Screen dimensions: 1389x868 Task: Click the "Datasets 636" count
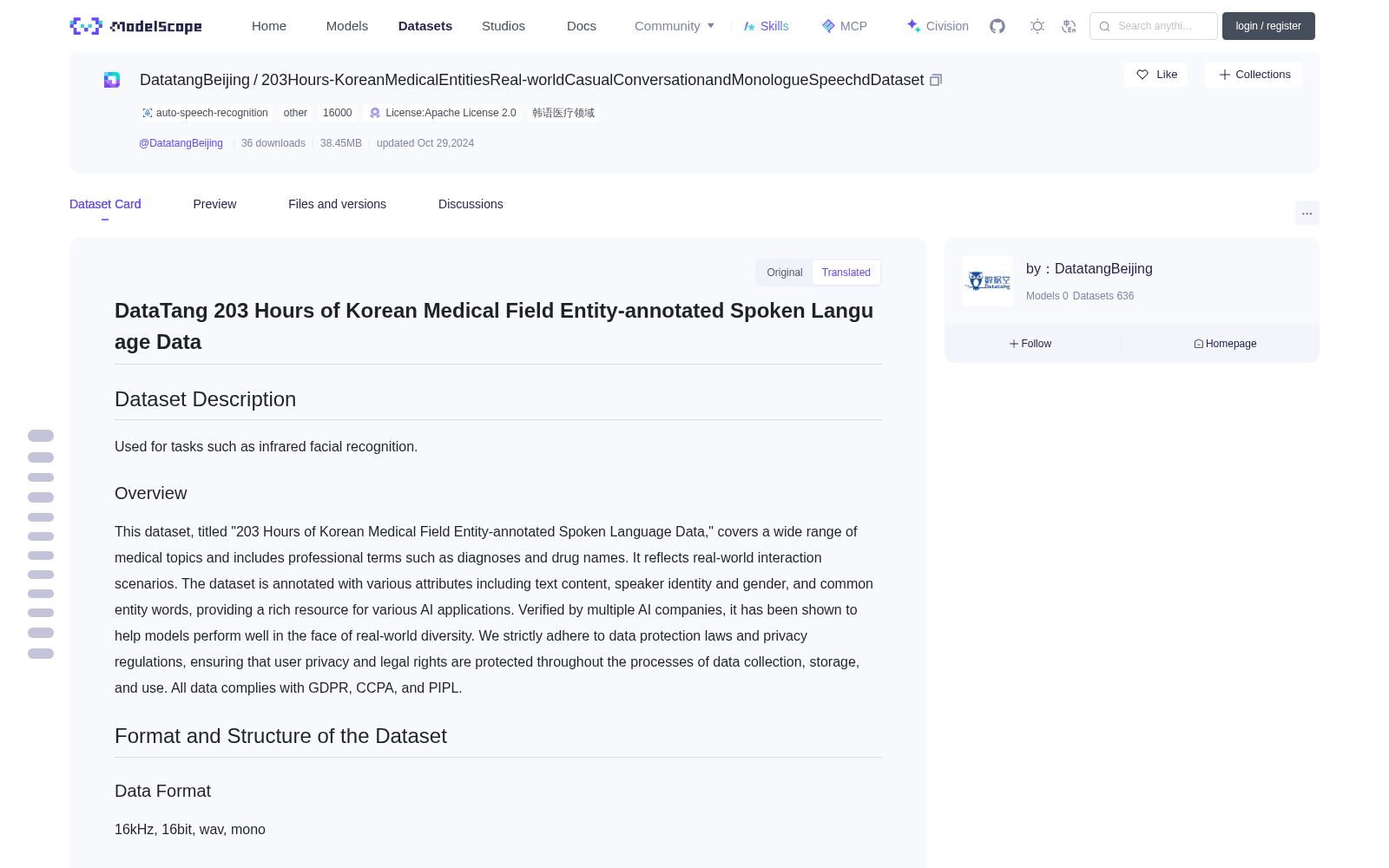[x=1103, y=296]
